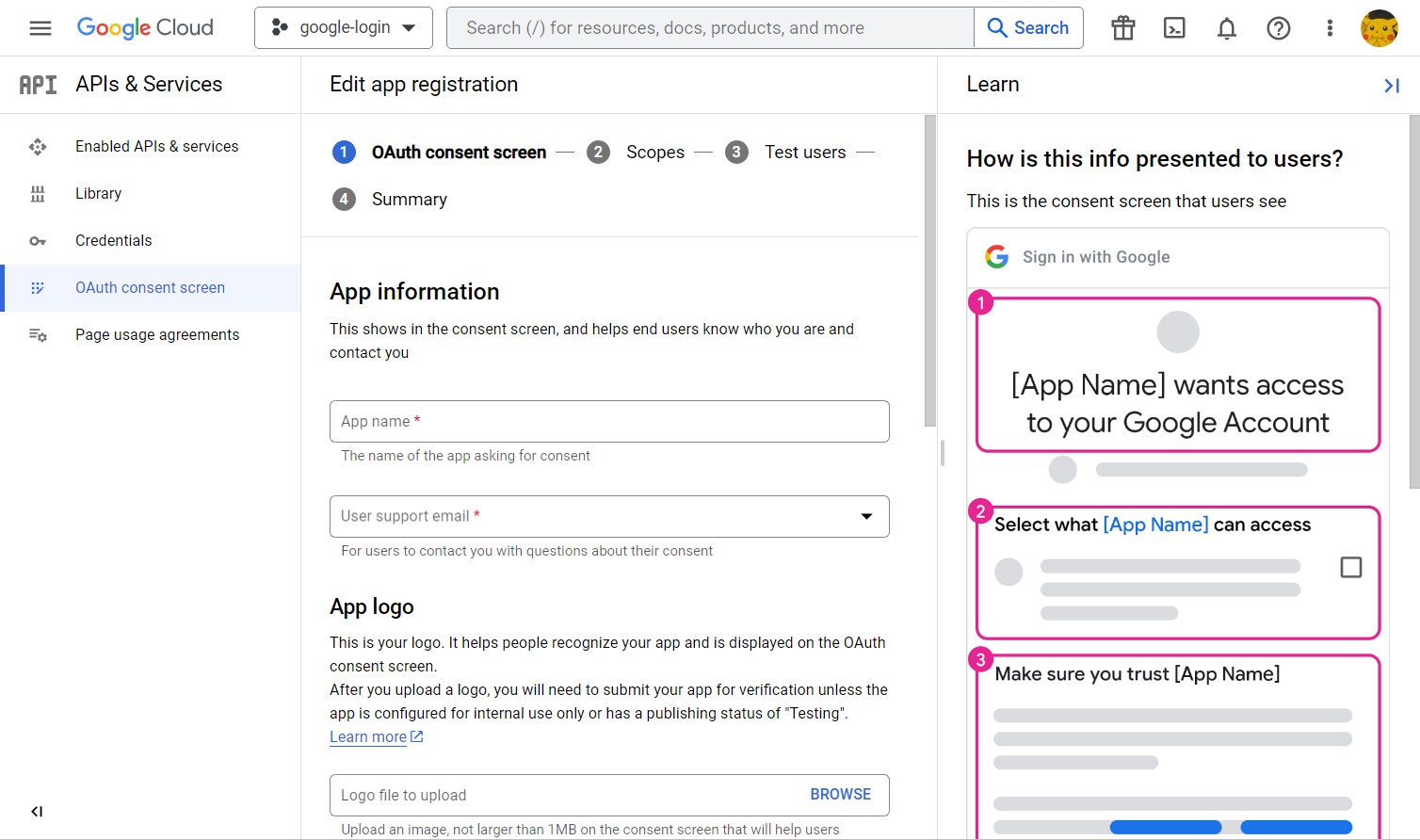Image resolution: width=1420 pixels, height=840 pixels.
Task: Open the User support email dropdown
Action: (x=609, y=517)
